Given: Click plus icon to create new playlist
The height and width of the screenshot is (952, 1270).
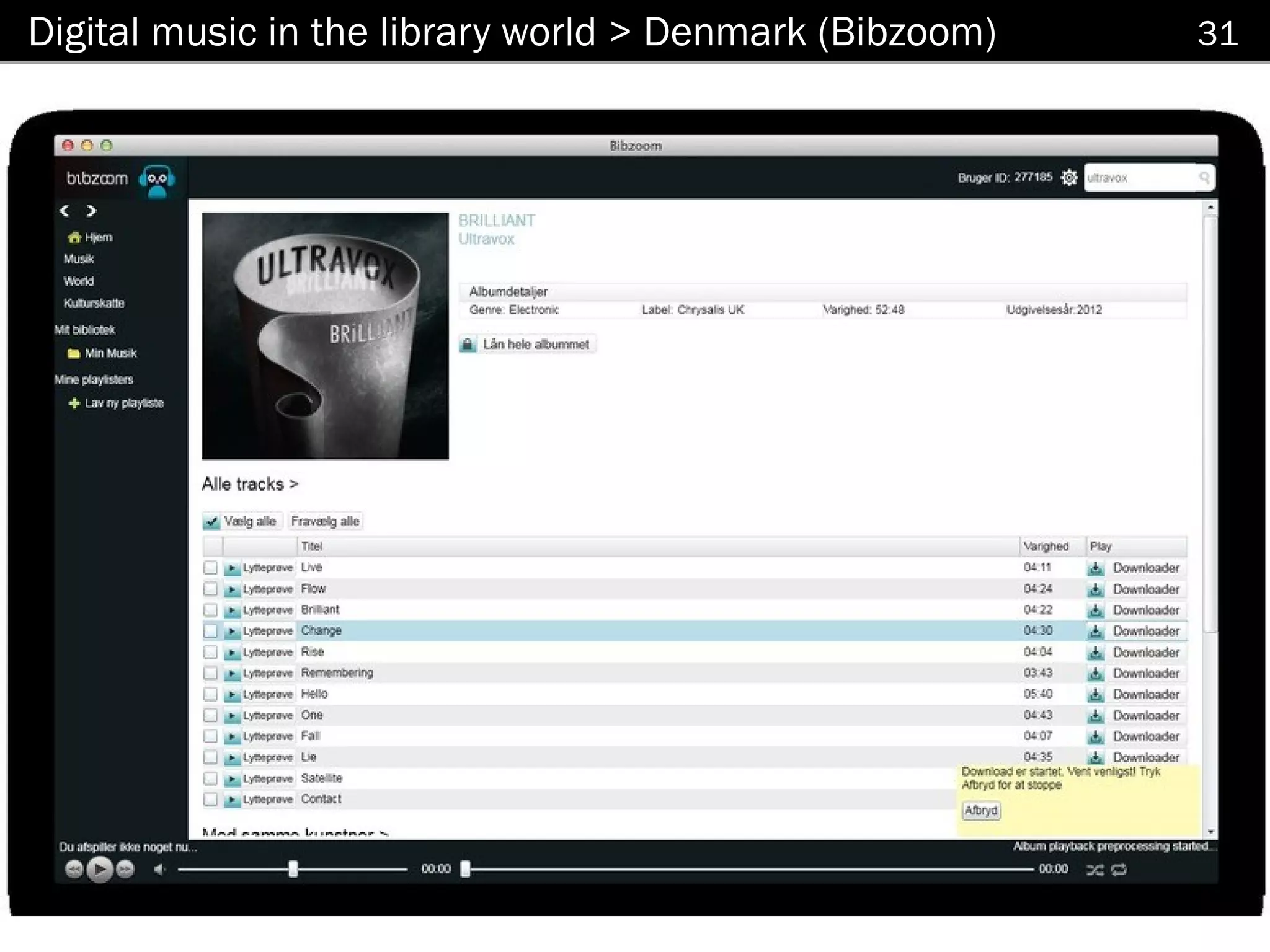Looking at the screenshot, I should click(74, 403).
